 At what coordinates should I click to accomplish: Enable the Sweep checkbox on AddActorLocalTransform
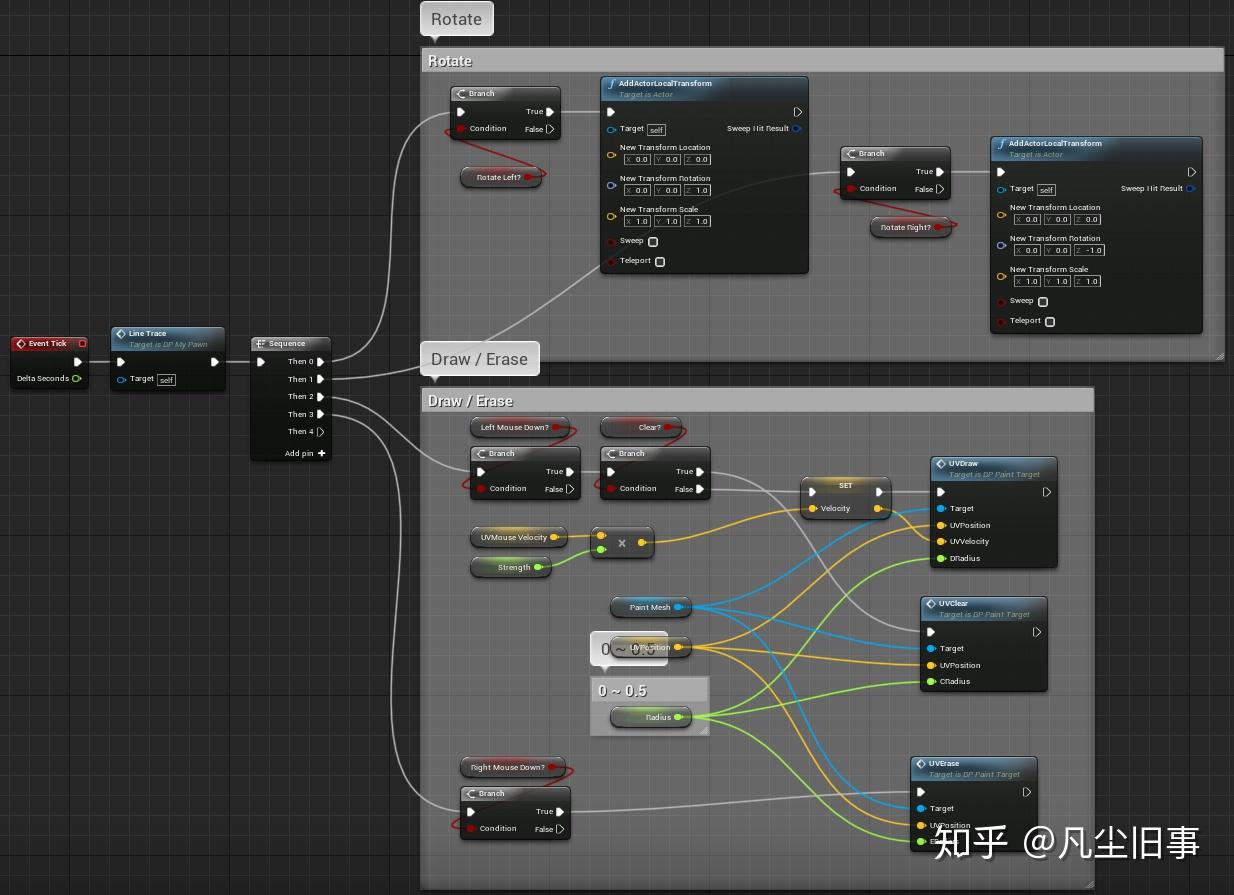click(x=653, y=241)
